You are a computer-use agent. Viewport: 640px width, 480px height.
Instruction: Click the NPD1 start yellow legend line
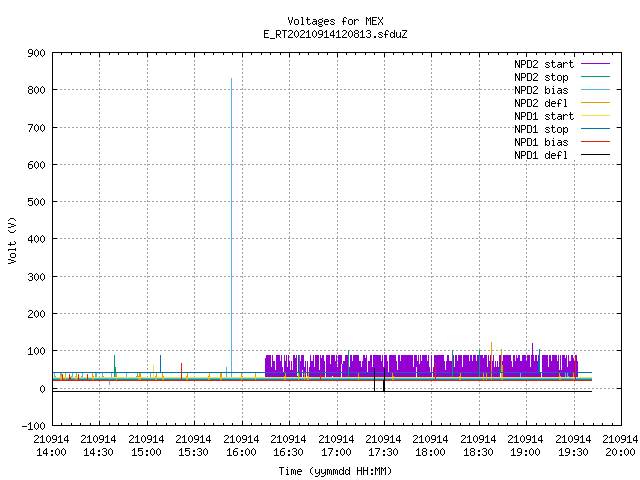(x=595, y=116)
